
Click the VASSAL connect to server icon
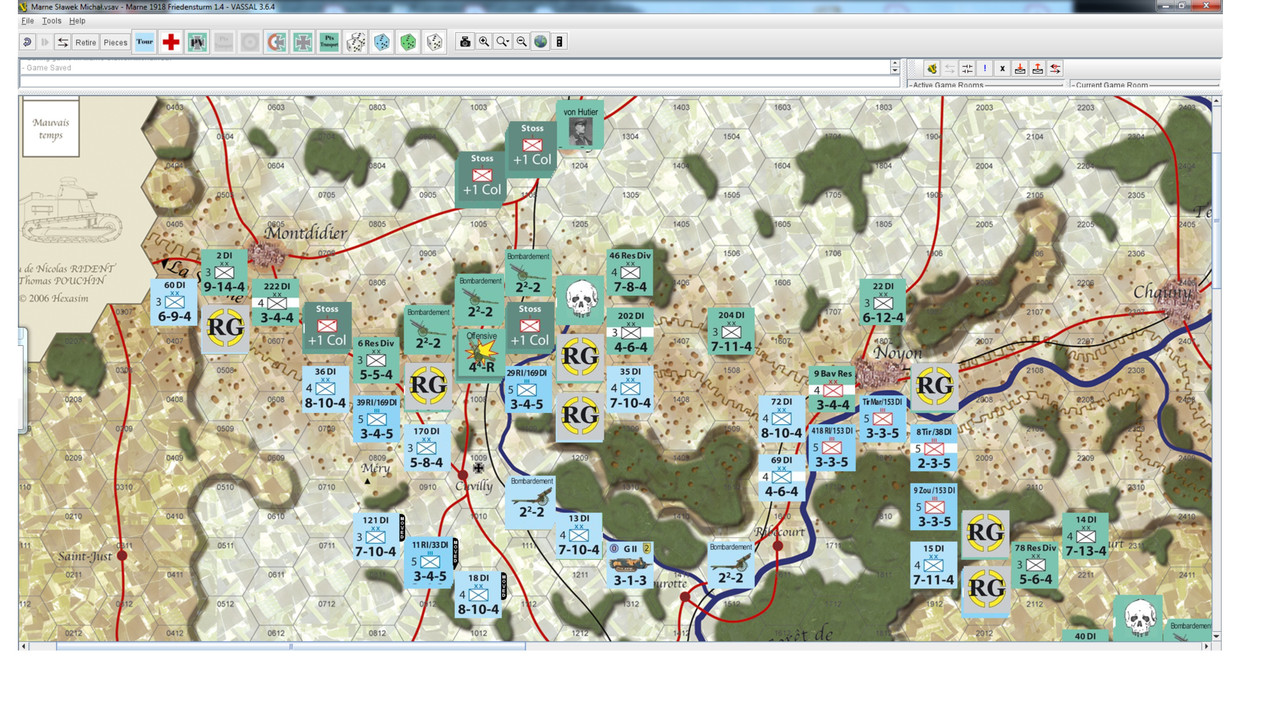tap(931, 68)
